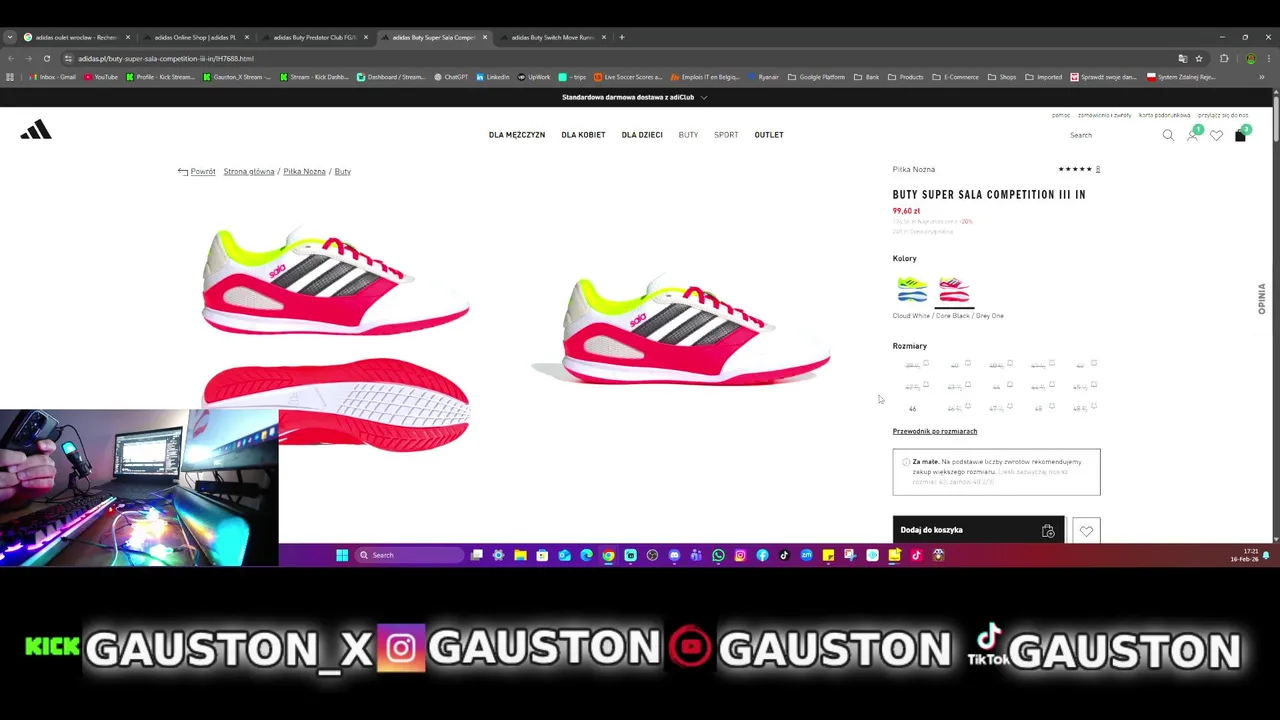Click the translate page icon in address bar
The height and width of the screenshot is (720, 1280).
[x=1183, y=58]
